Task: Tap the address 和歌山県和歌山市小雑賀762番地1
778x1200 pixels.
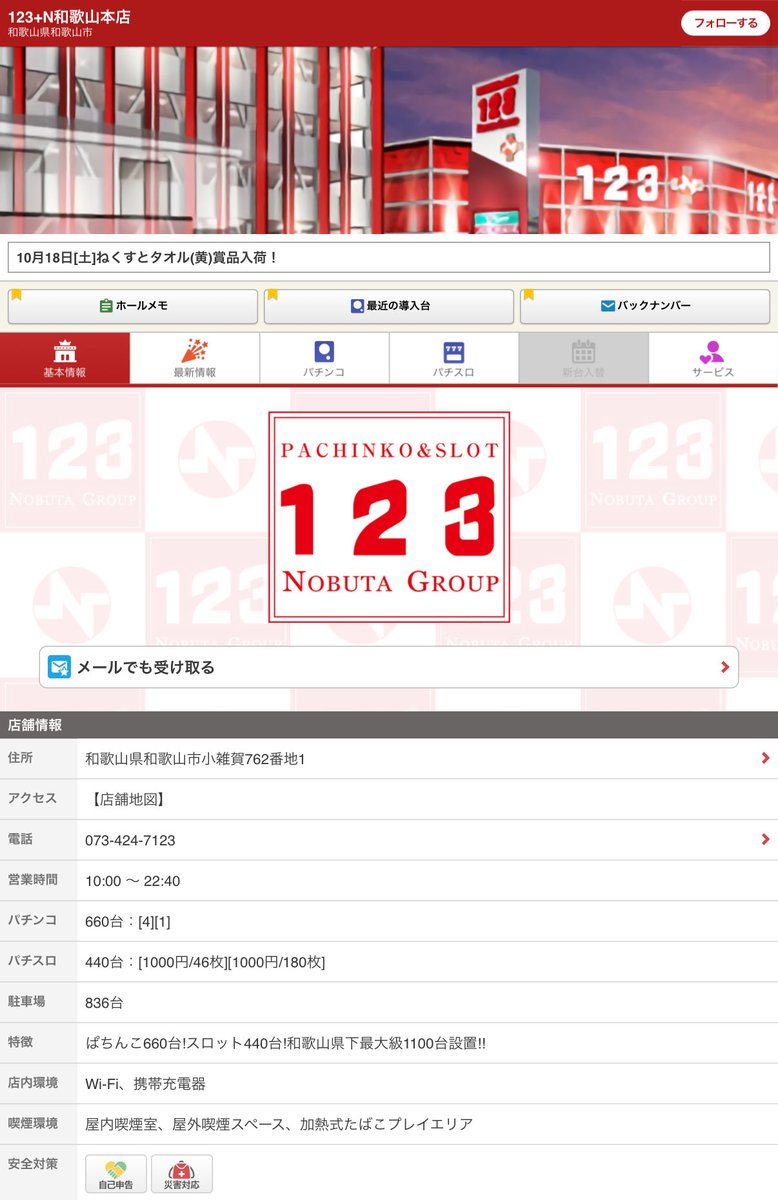Action: click(x=195, y=759)
